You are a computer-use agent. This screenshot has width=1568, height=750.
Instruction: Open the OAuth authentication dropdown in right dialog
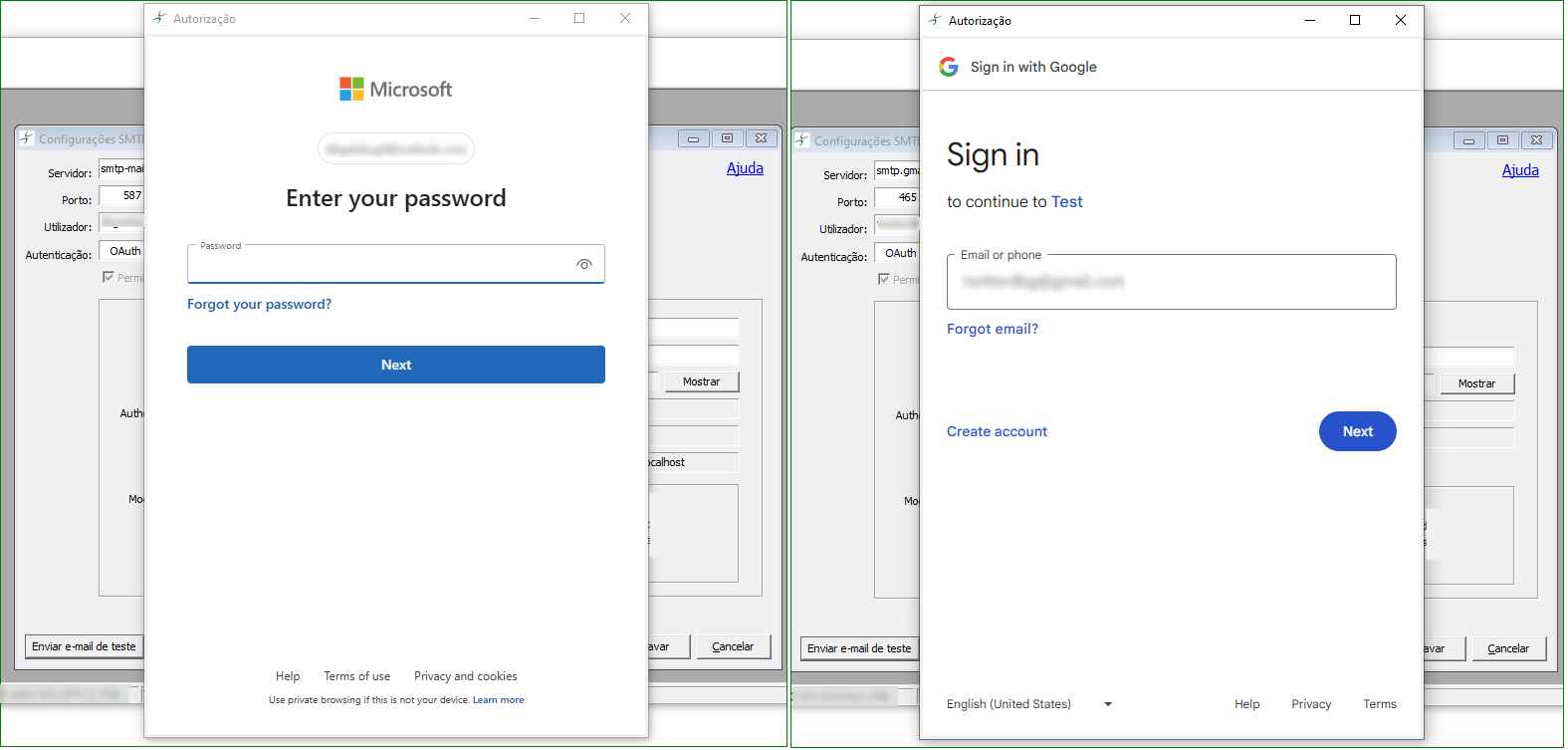pos(898,254)
